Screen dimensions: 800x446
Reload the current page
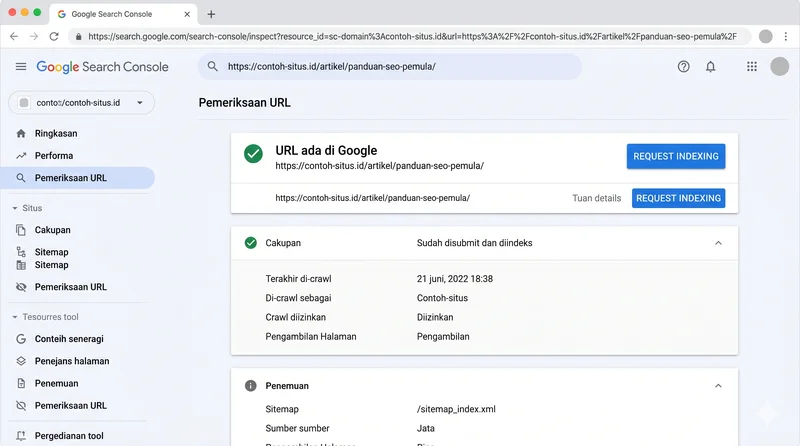point(54,36)
